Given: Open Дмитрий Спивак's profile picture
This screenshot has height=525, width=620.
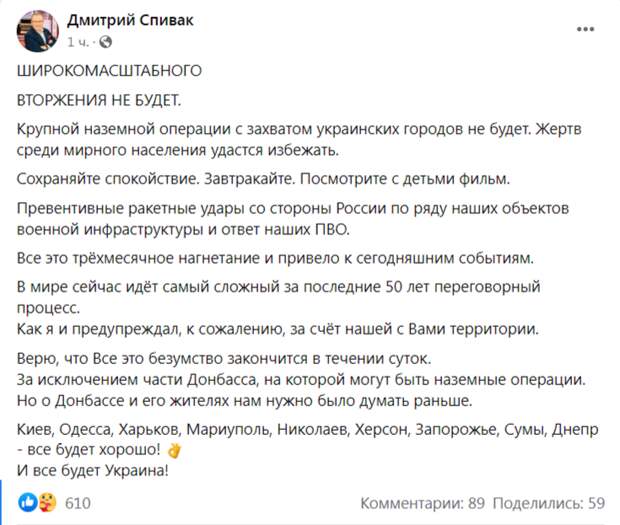Looking at the screenshot, I should (x=37, y=31).
